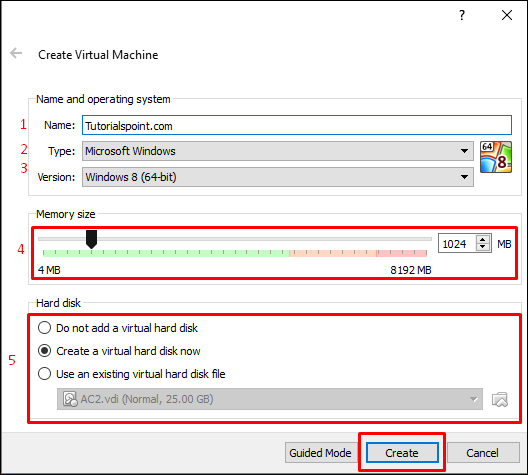Click the Name field containing Tutorialspoint.com
Viewport: 528px width, 475px height.
[x=297, y=126]
